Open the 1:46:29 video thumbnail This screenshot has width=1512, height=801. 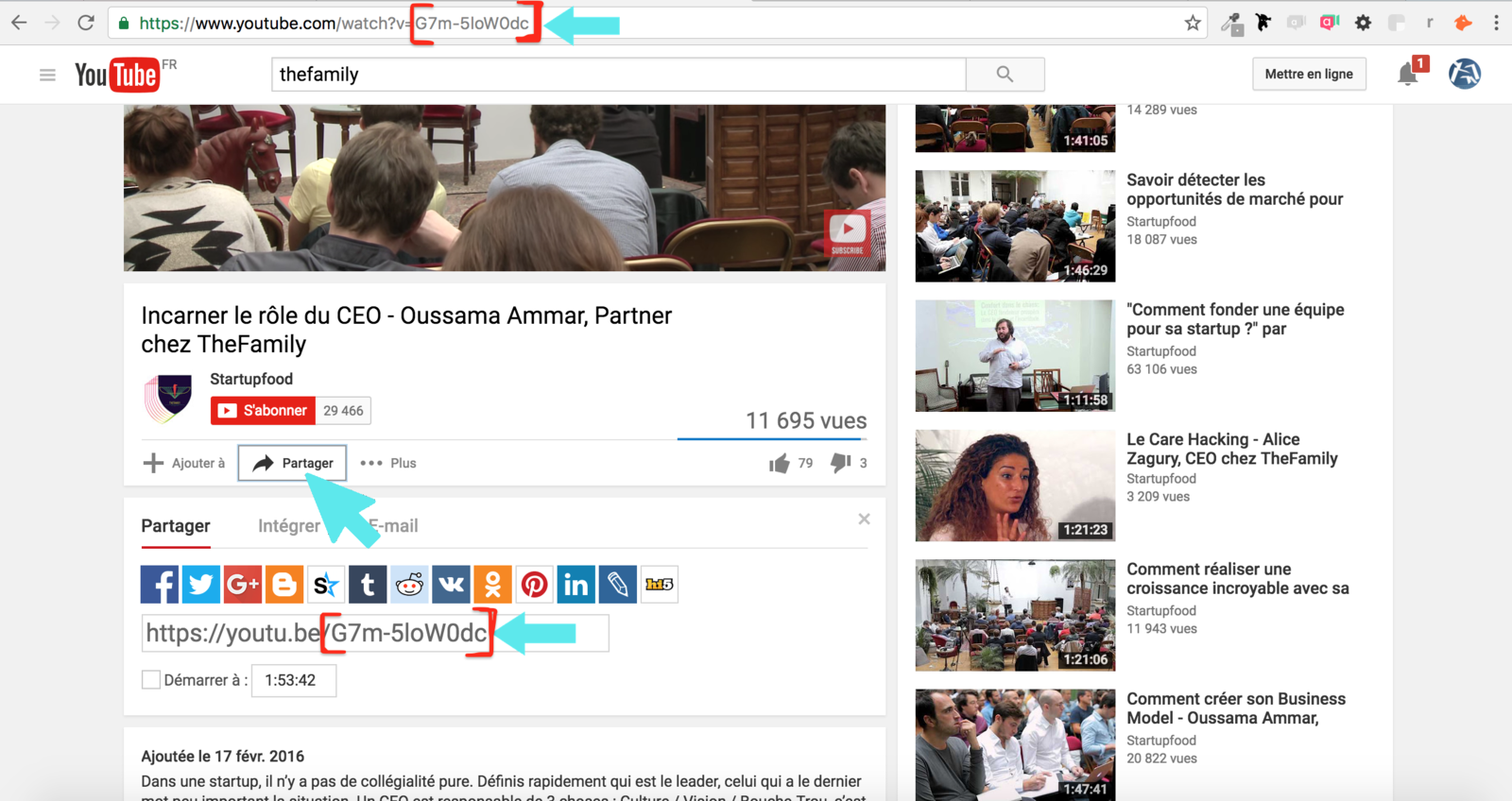(x=1015, y=226)
